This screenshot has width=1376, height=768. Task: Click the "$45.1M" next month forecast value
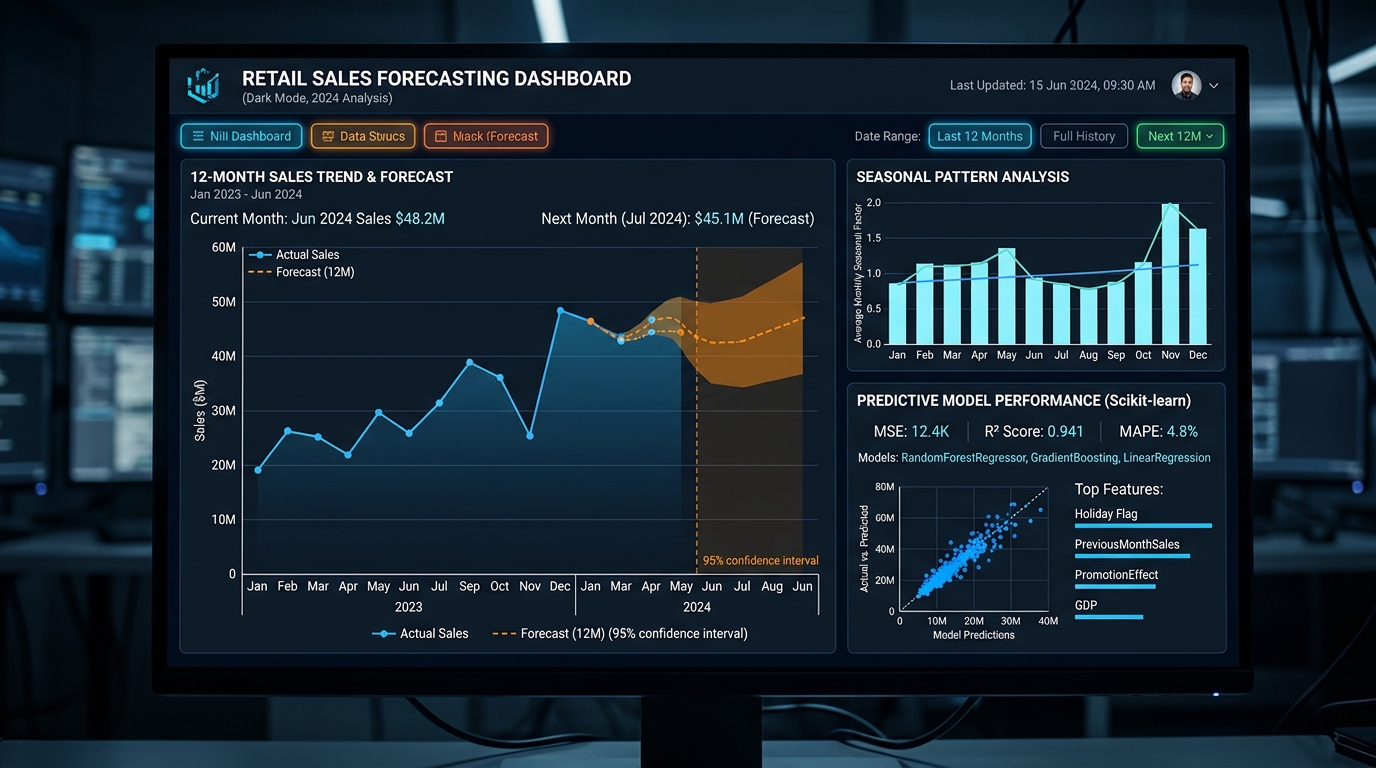719,218
